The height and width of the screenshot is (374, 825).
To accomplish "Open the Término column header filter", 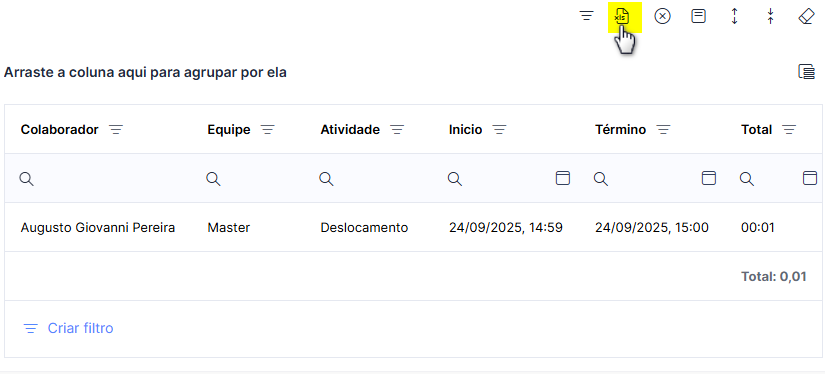I will click(x=663, y=129).
